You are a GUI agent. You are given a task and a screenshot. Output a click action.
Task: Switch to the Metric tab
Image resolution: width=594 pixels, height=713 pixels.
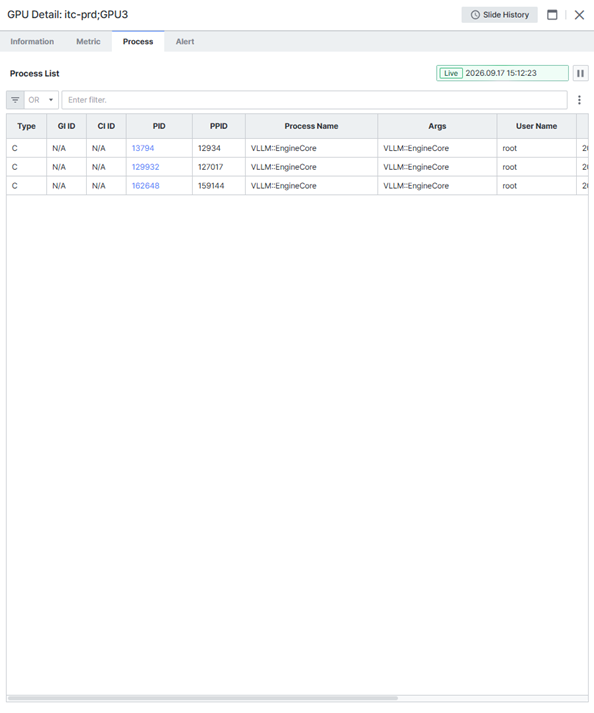click(x=88, y=41)
